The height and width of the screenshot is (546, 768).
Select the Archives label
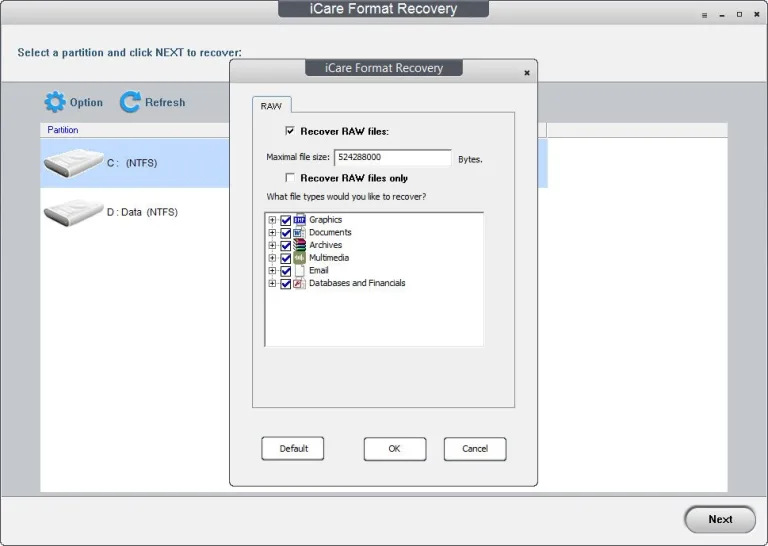tap(325, 245)
